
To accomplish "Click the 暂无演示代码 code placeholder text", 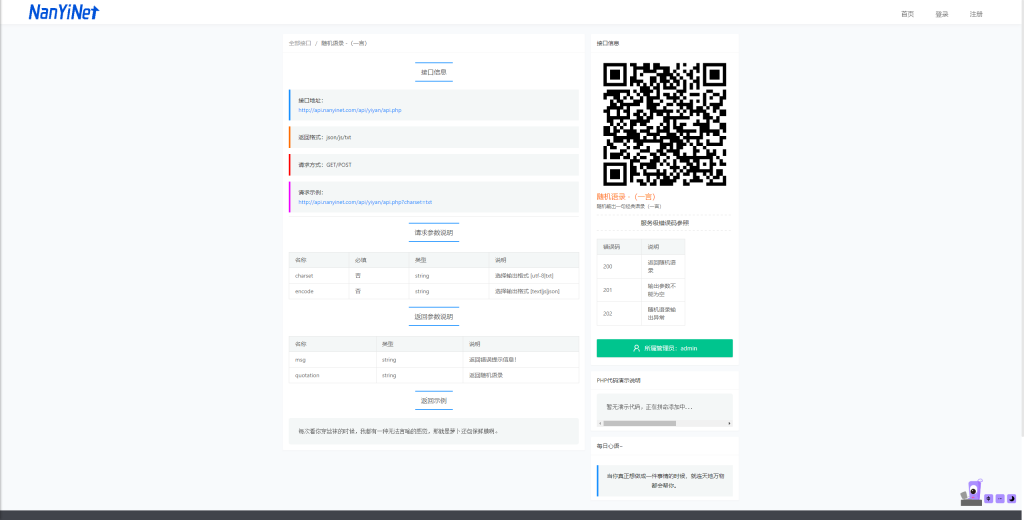I will (x=649, y=406).
